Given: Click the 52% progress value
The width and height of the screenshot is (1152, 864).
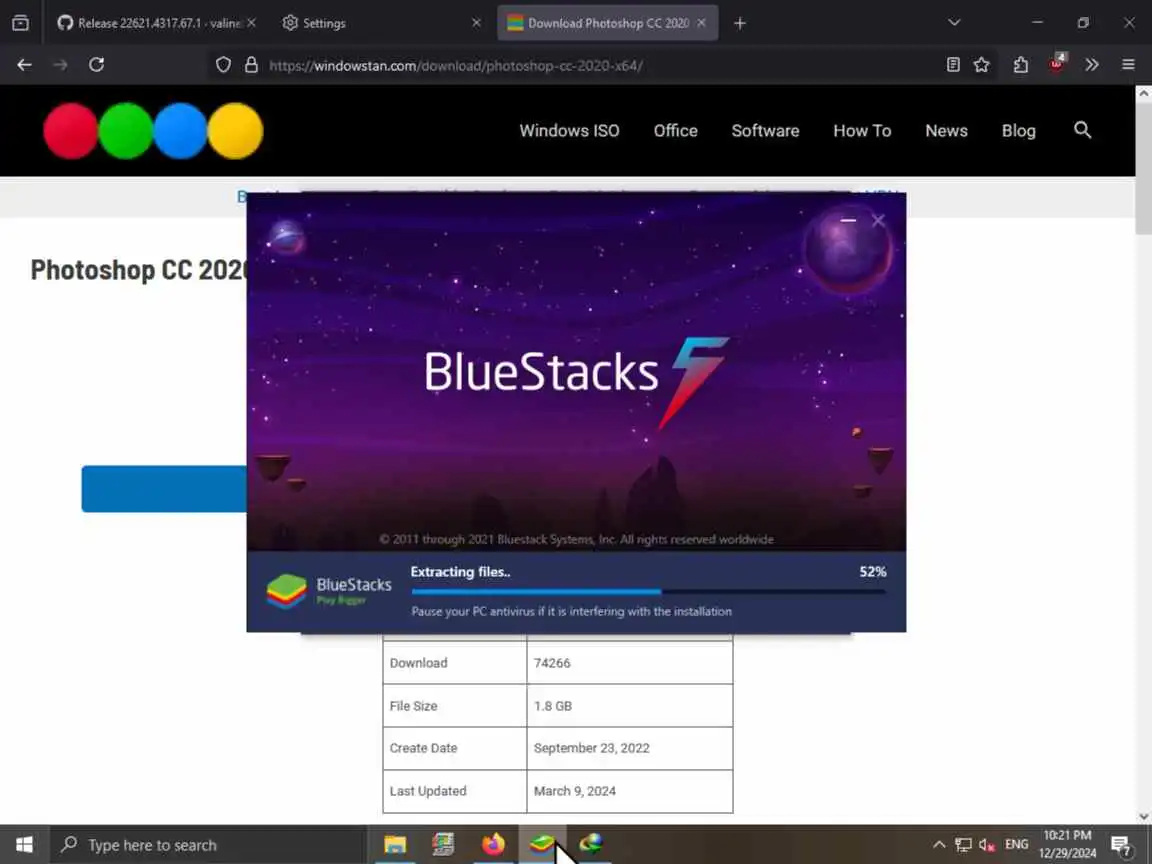Looking at the screenshot, I should coord(873,572).
